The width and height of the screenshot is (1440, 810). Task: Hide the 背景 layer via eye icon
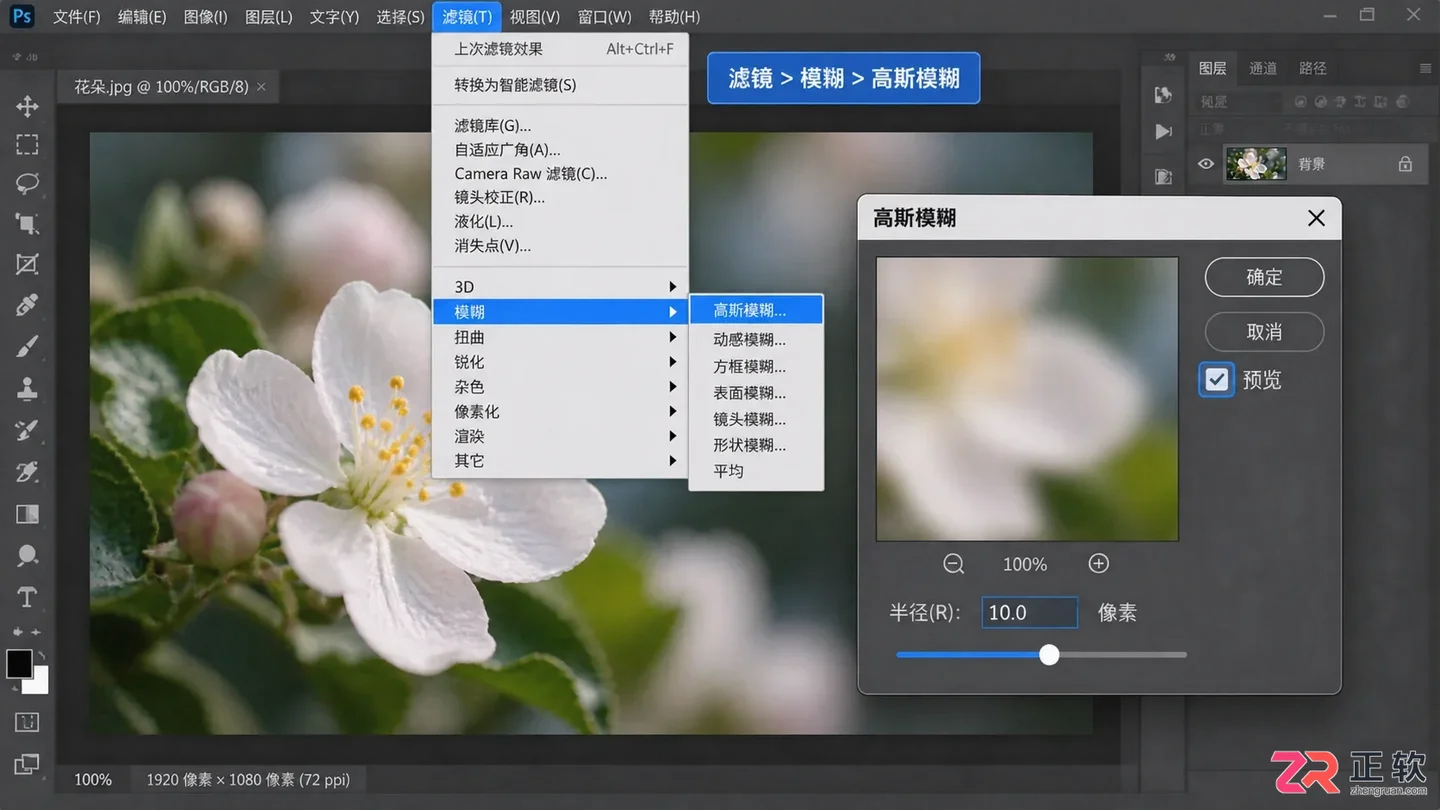[1206, 164]
